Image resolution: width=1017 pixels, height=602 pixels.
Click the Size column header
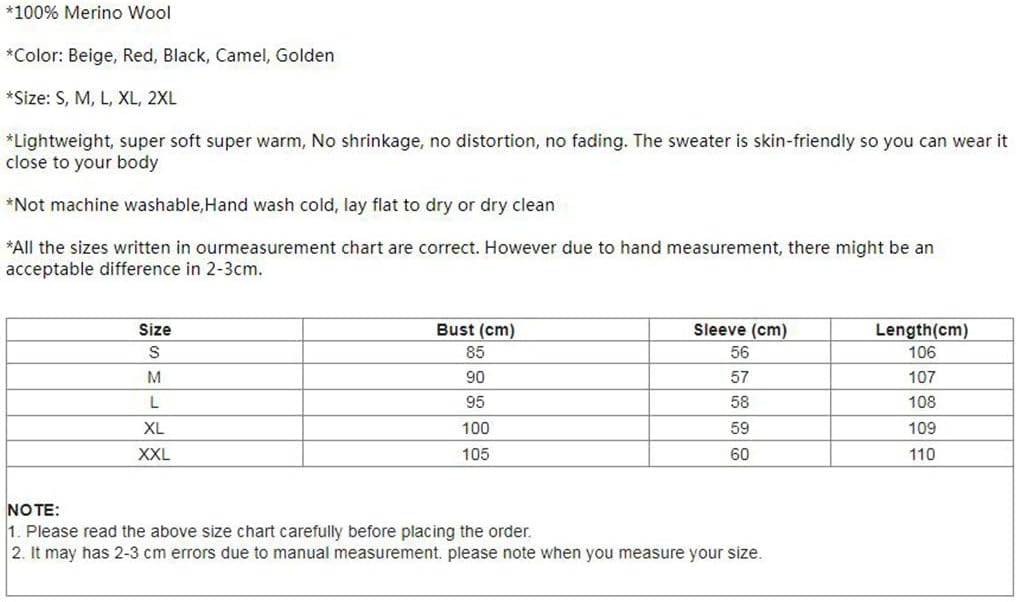click(x=154, y=330)
